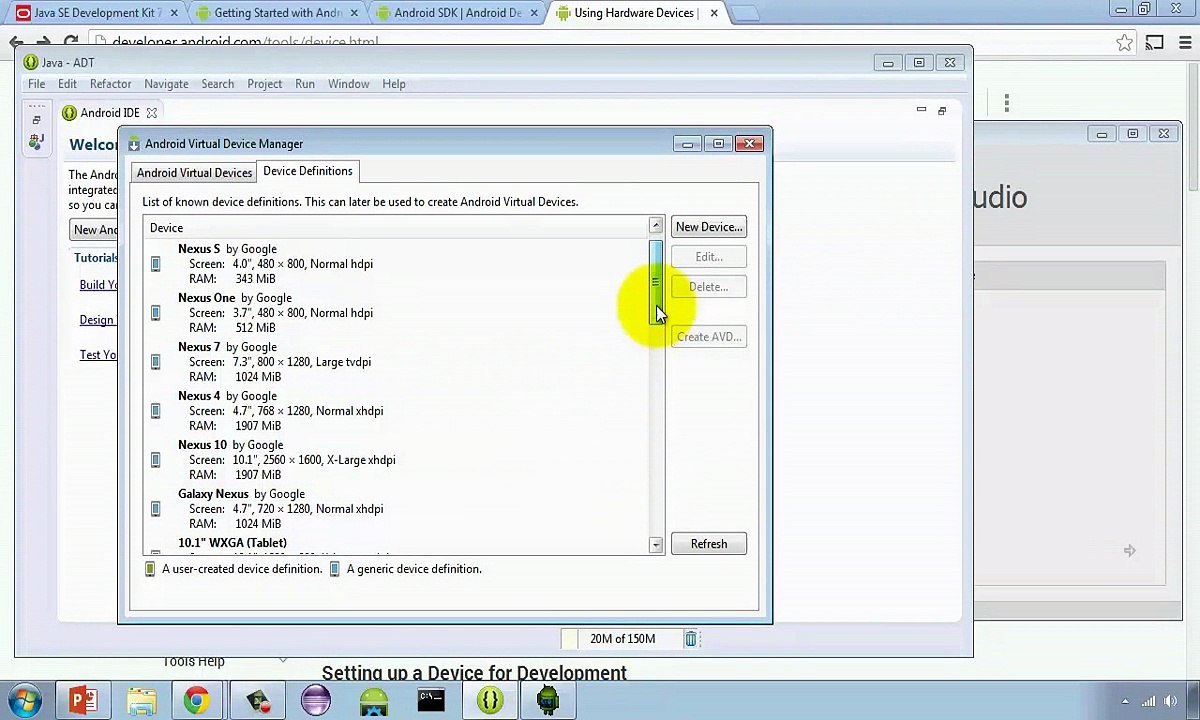Viewport: 1200px width, 720px height.
Task: Open the Project menu
Action: 265,84
